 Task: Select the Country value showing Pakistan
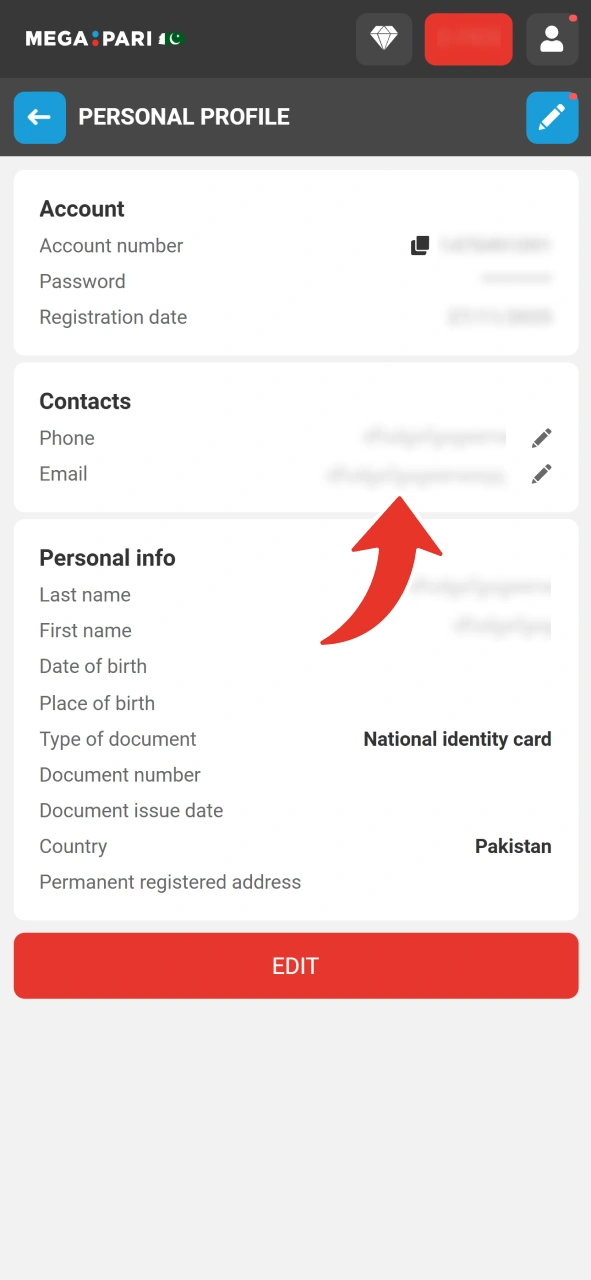coord(513,846)
